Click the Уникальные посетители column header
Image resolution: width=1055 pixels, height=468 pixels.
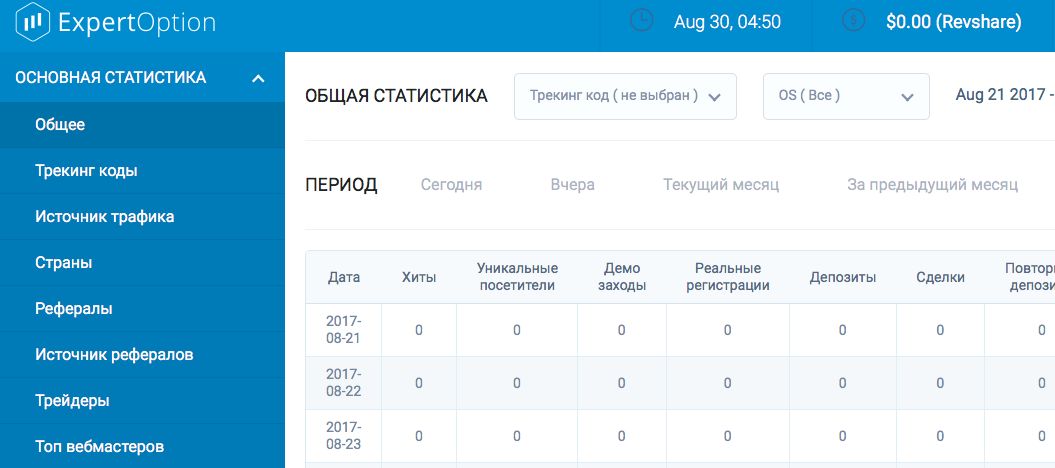coord(517,277)
